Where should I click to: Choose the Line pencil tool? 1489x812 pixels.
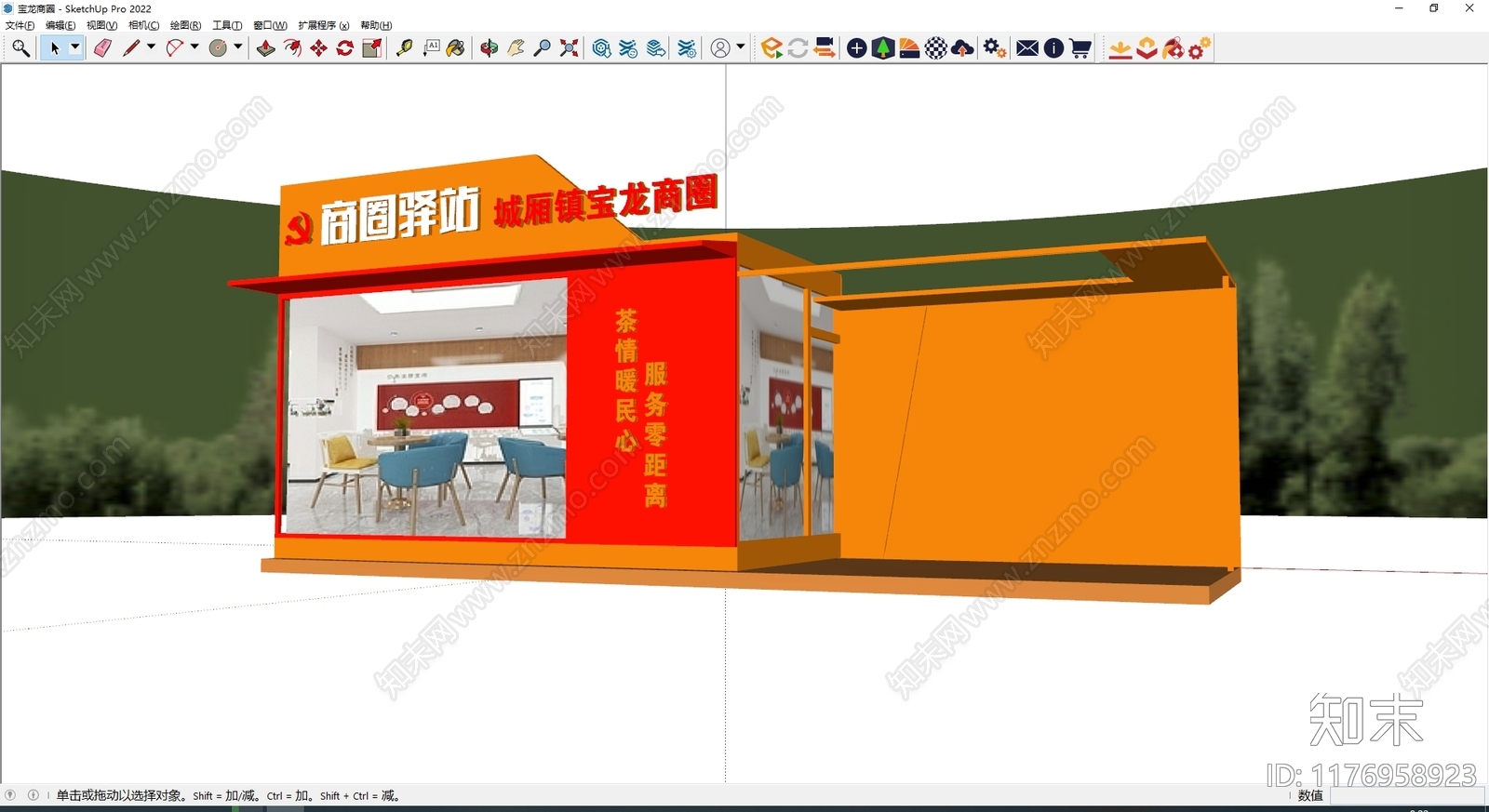pyautogui.click(x=131, y=48)
